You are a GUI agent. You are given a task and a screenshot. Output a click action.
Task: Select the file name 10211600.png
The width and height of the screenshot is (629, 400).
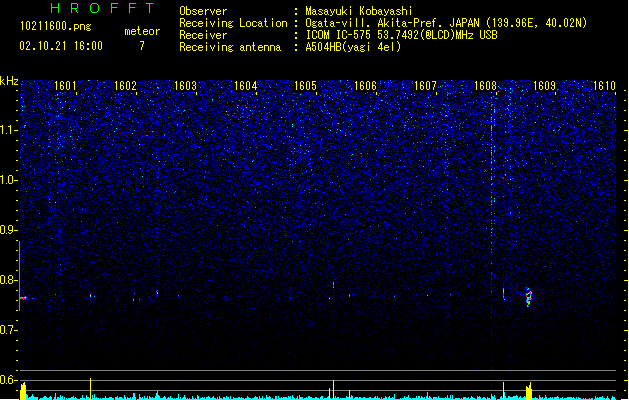[56, 26]
